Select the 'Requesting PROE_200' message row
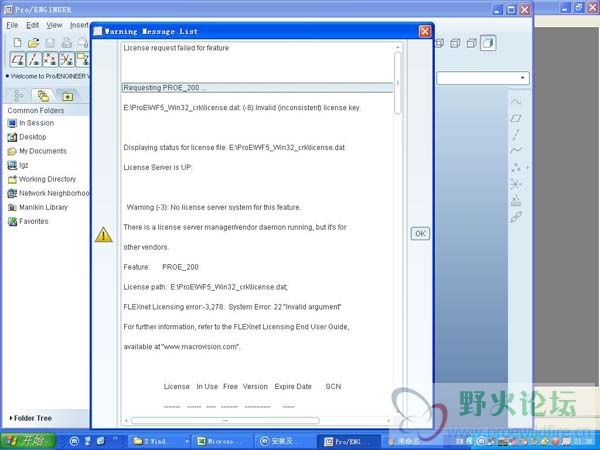This screenshot has height=450, width=600. pyautogui.click(x=257, y=88)
